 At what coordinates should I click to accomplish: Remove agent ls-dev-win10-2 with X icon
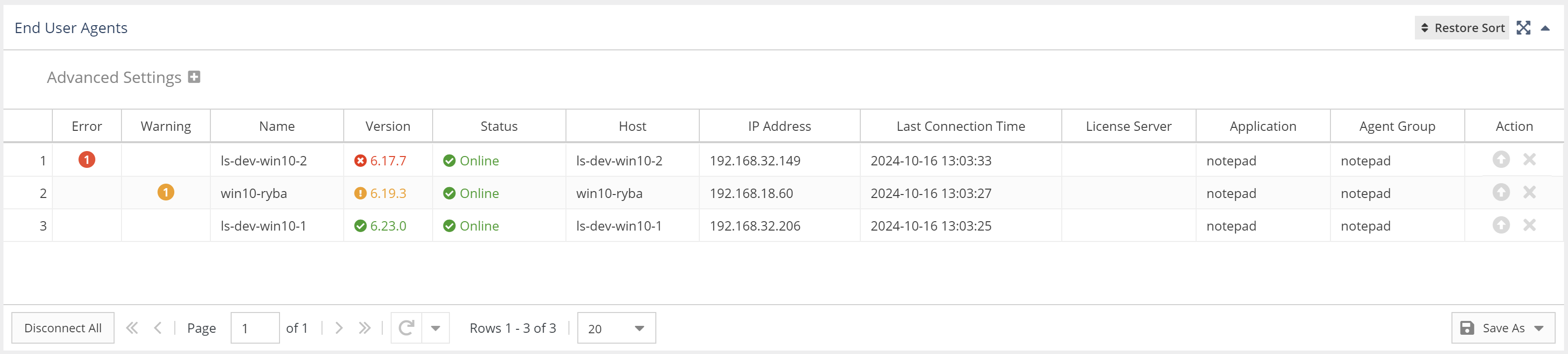(1529, 159)
